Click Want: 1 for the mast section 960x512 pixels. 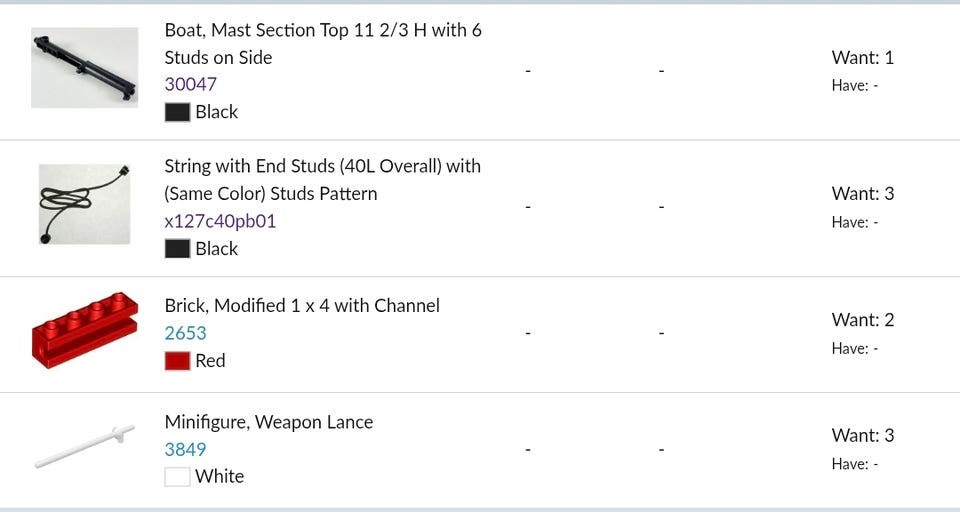pos(862,57)
